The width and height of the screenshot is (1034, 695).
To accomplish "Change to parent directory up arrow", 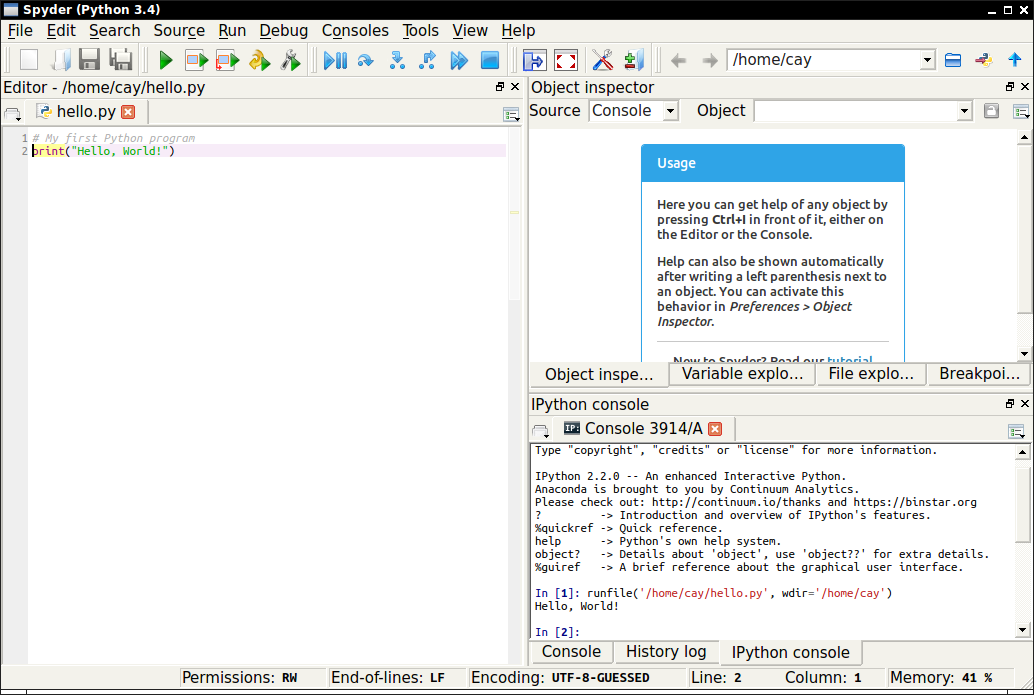I will tap(1015, 59).
